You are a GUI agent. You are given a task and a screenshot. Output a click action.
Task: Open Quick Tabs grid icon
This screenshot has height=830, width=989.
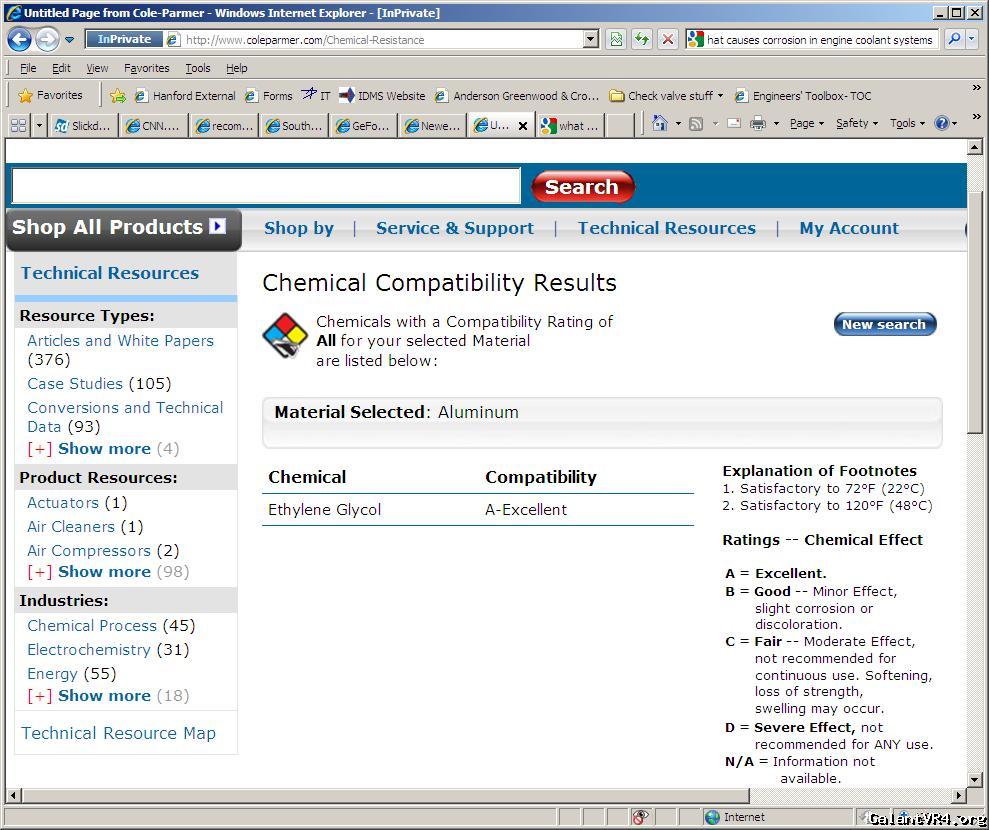[x=17, y=125]
